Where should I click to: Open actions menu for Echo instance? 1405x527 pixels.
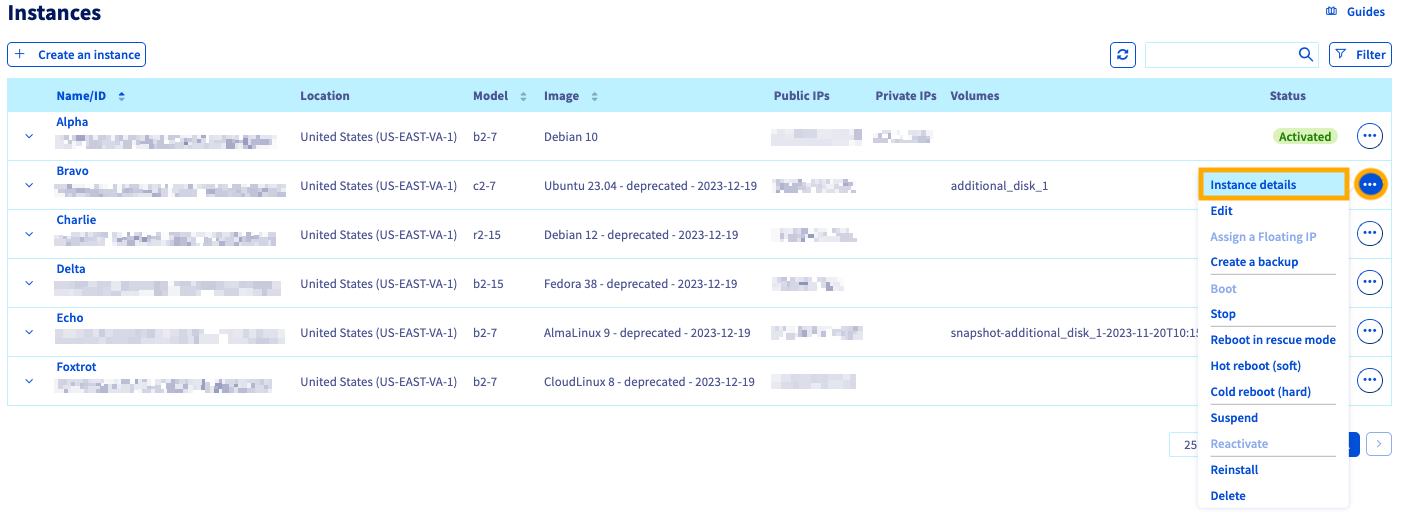1369,332
